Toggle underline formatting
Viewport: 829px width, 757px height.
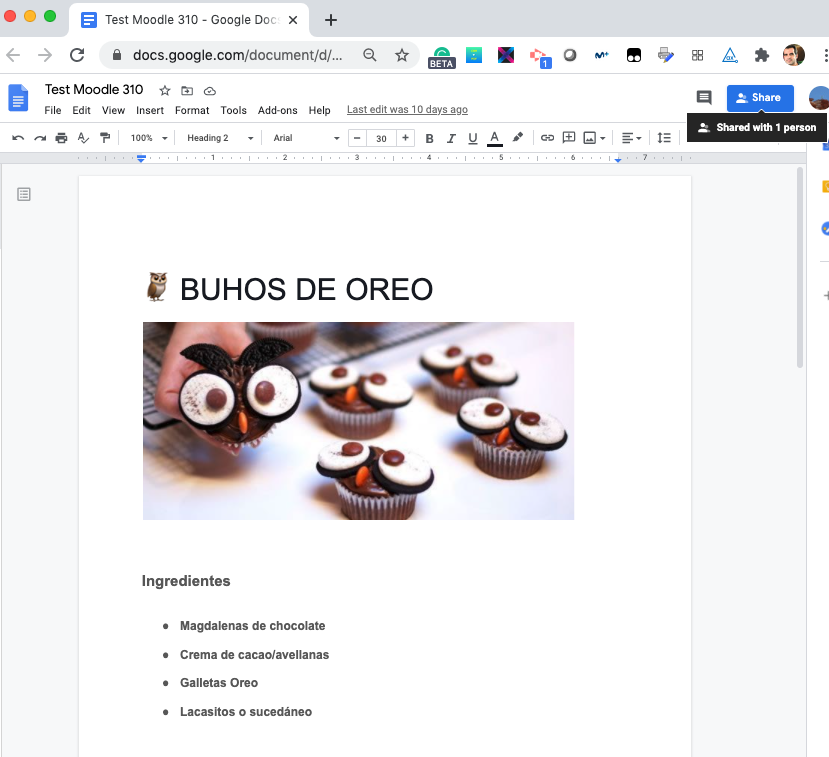(x=473, y=139)
